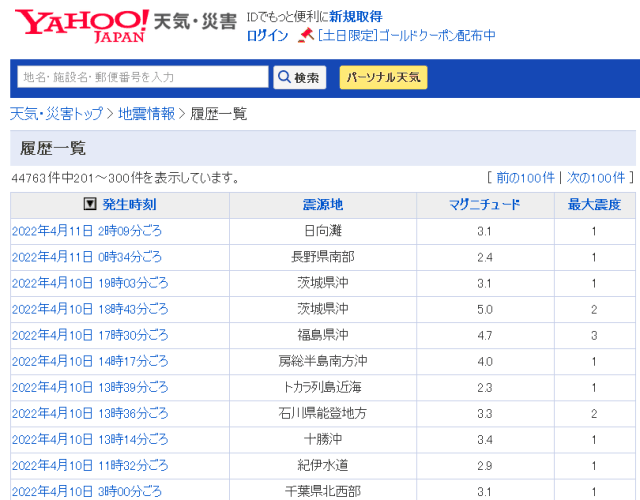Click the 福島県沖 epicenter cell
The width and height of the screenshot is (640, 500).
click(x=323, y=336)
